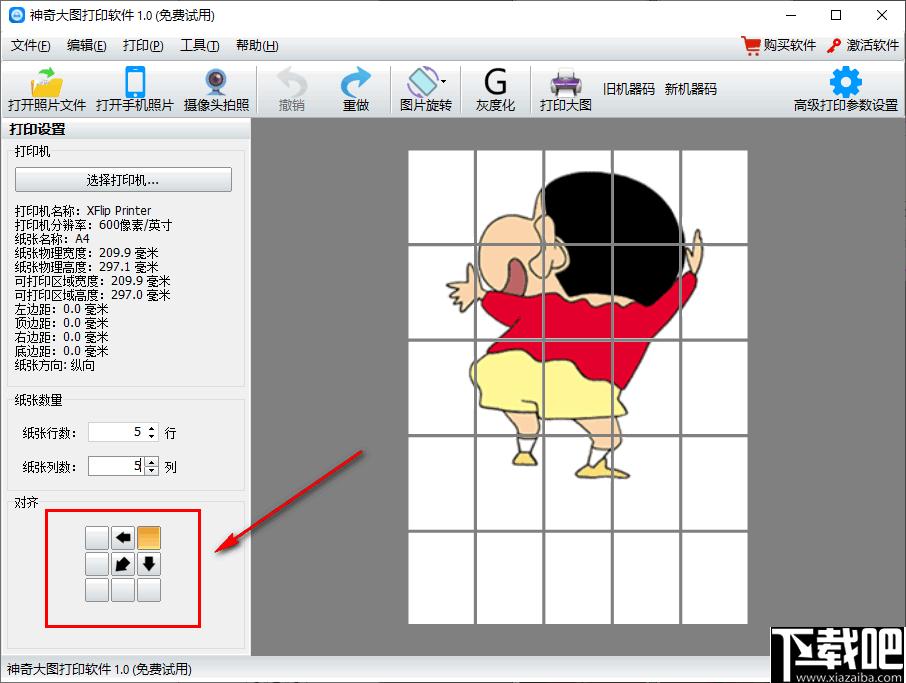This screenshot has height=683, width=906.
Task: Increase the paper row count
Action: click(151, 428)
